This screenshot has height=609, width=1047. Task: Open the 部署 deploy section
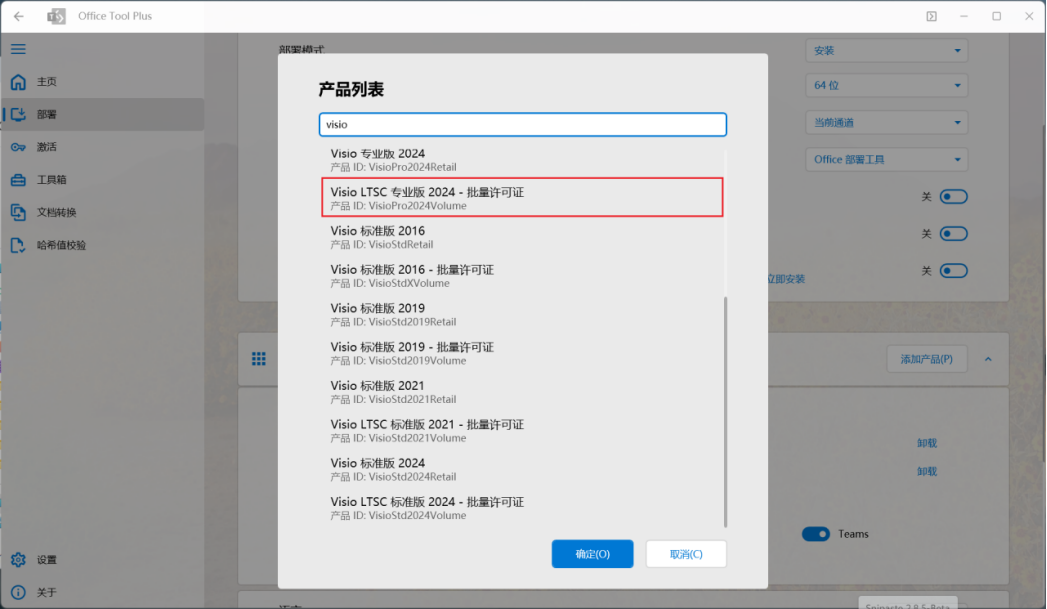coord(102,114)
